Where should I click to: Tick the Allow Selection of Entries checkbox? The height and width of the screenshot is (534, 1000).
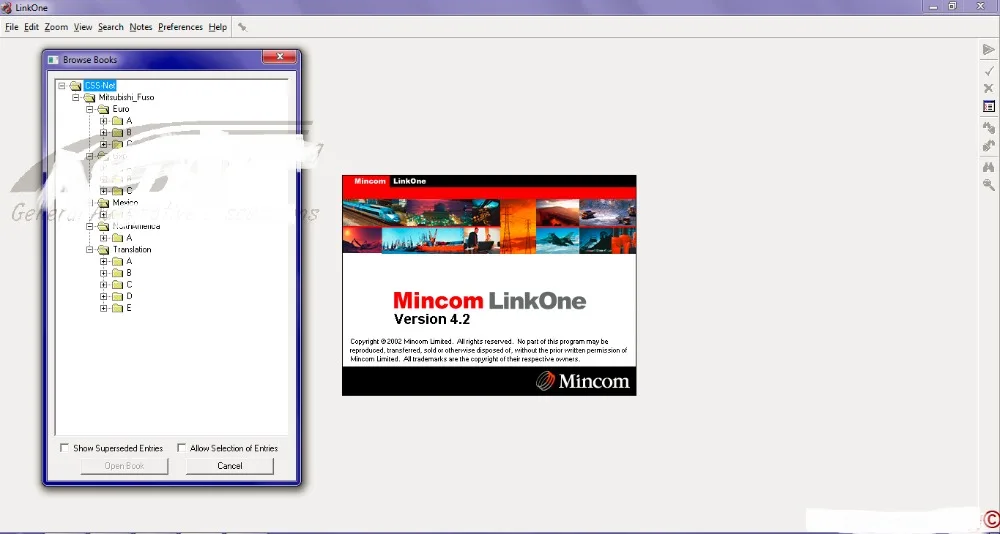(181, 448)
